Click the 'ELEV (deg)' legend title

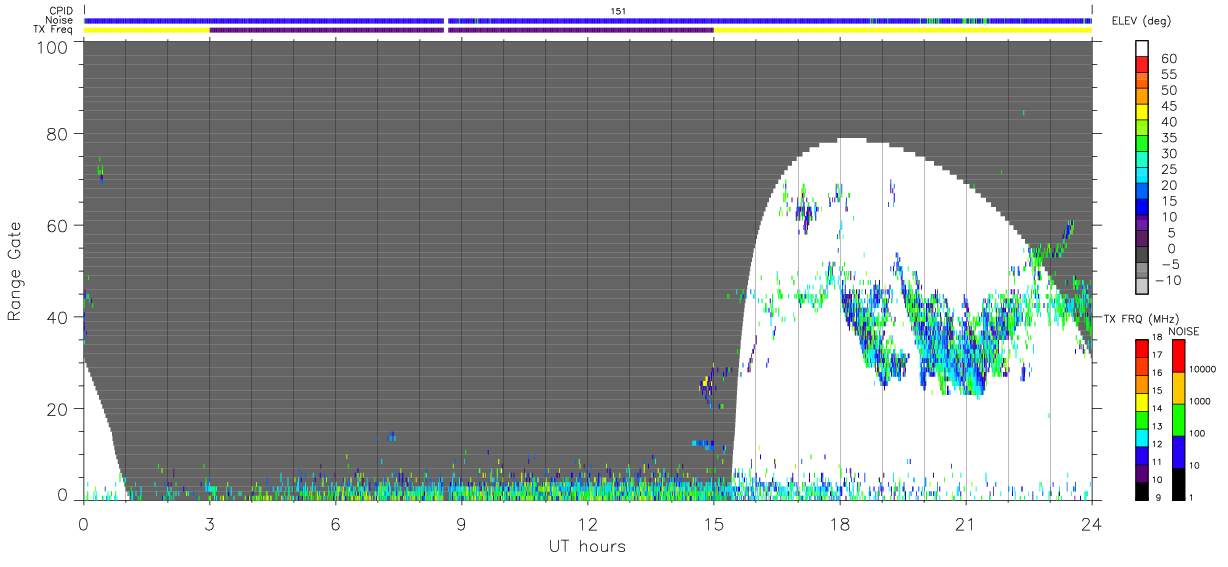[x=1142, y=21]
